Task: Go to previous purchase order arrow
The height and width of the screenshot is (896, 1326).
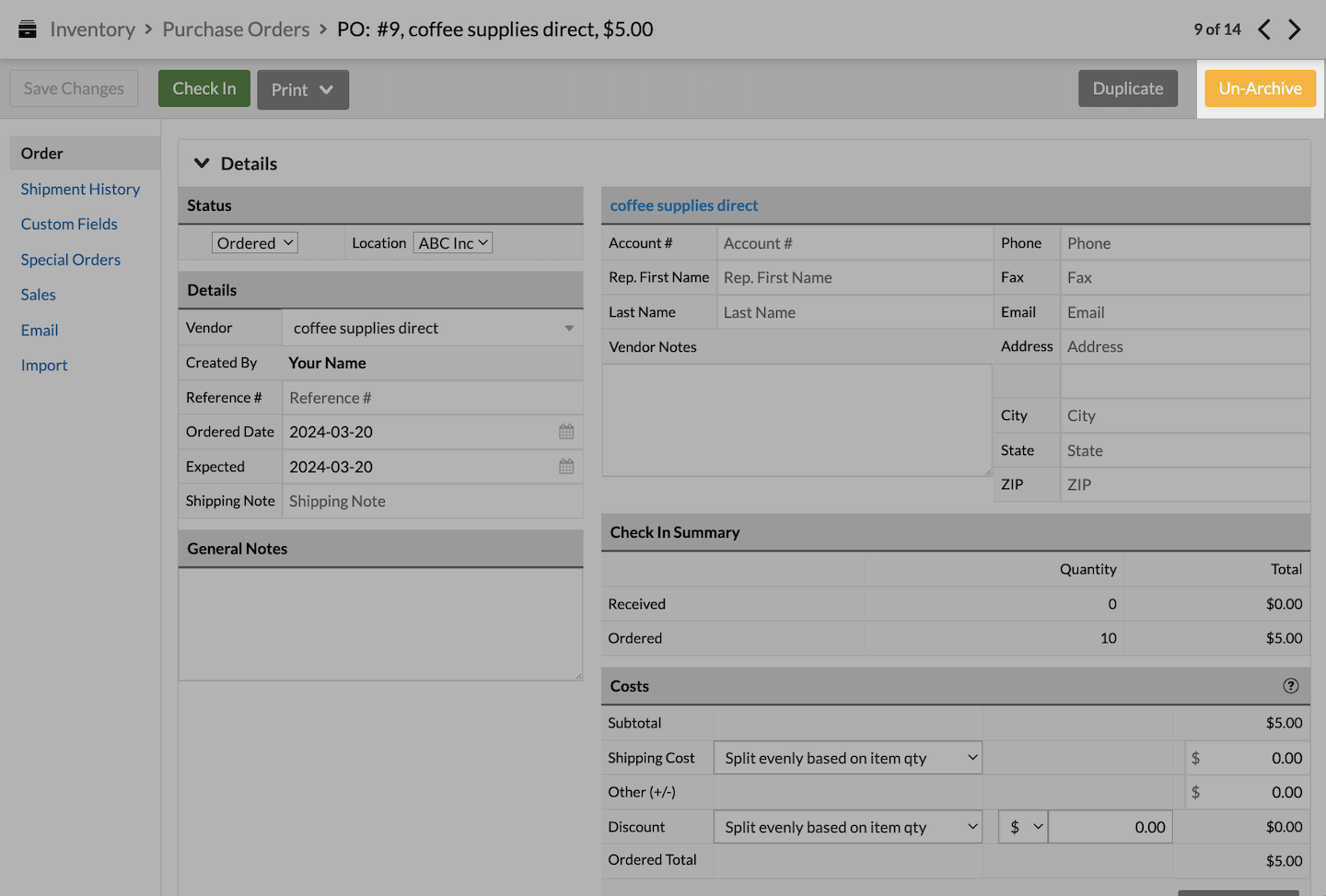Action: (1264, 29)
